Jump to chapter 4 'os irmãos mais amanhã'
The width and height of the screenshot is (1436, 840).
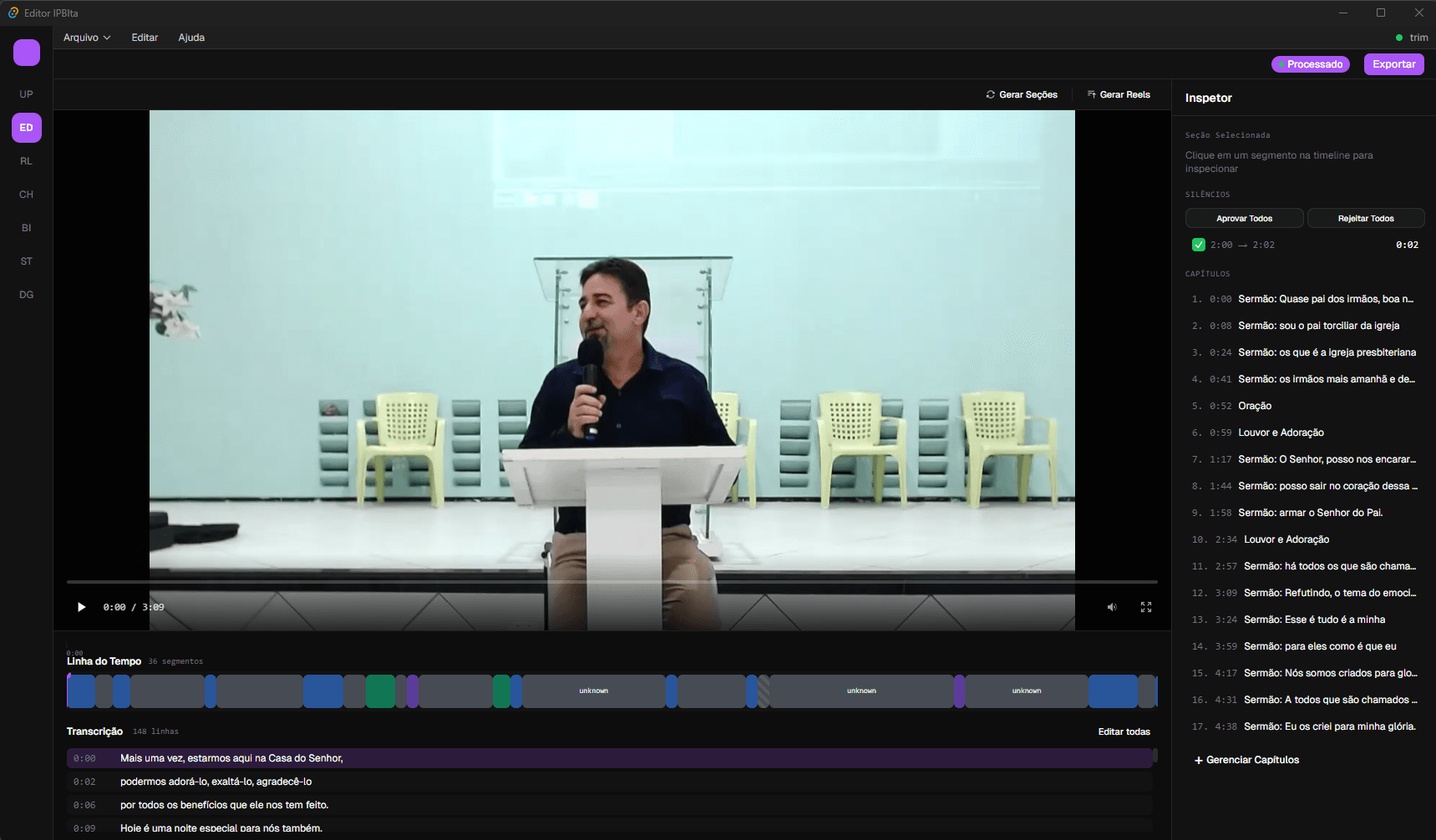[x=1304, y=379]
